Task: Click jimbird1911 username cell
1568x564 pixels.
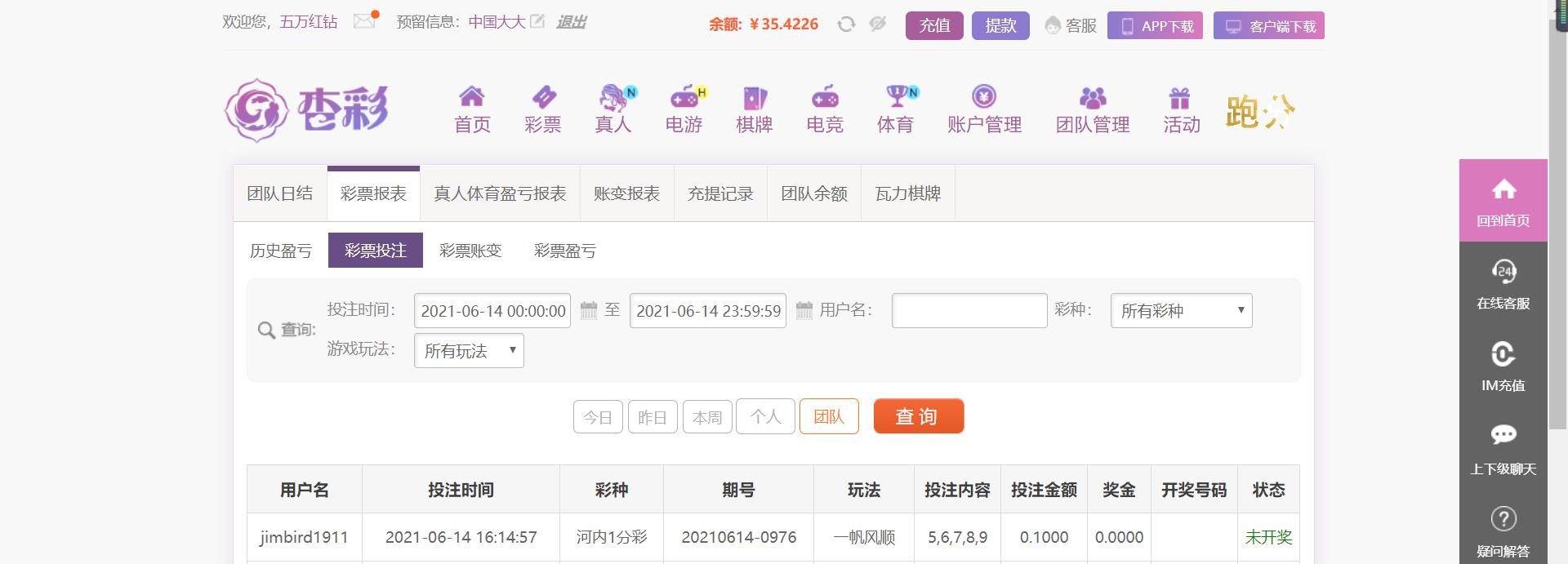Action: pyautogui.click(x=304, y=537)
